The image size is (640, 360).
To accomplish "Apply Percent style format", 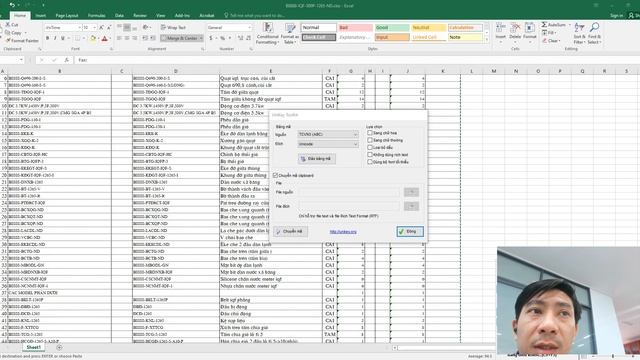I will 222,38.
